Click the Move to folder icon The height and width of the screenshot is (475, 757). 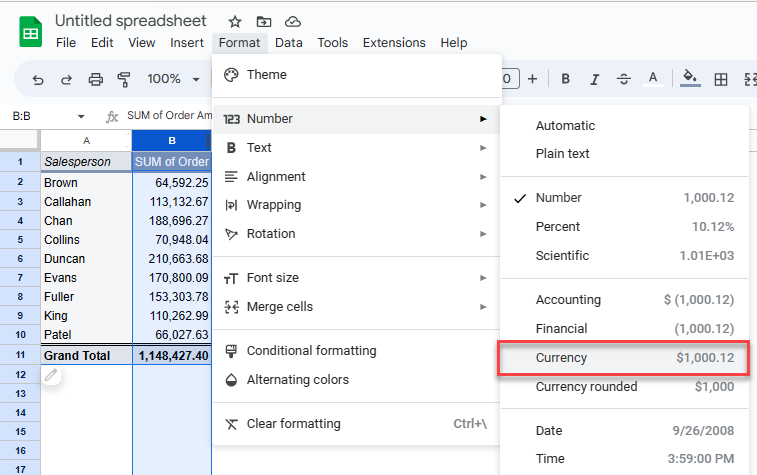264,21
